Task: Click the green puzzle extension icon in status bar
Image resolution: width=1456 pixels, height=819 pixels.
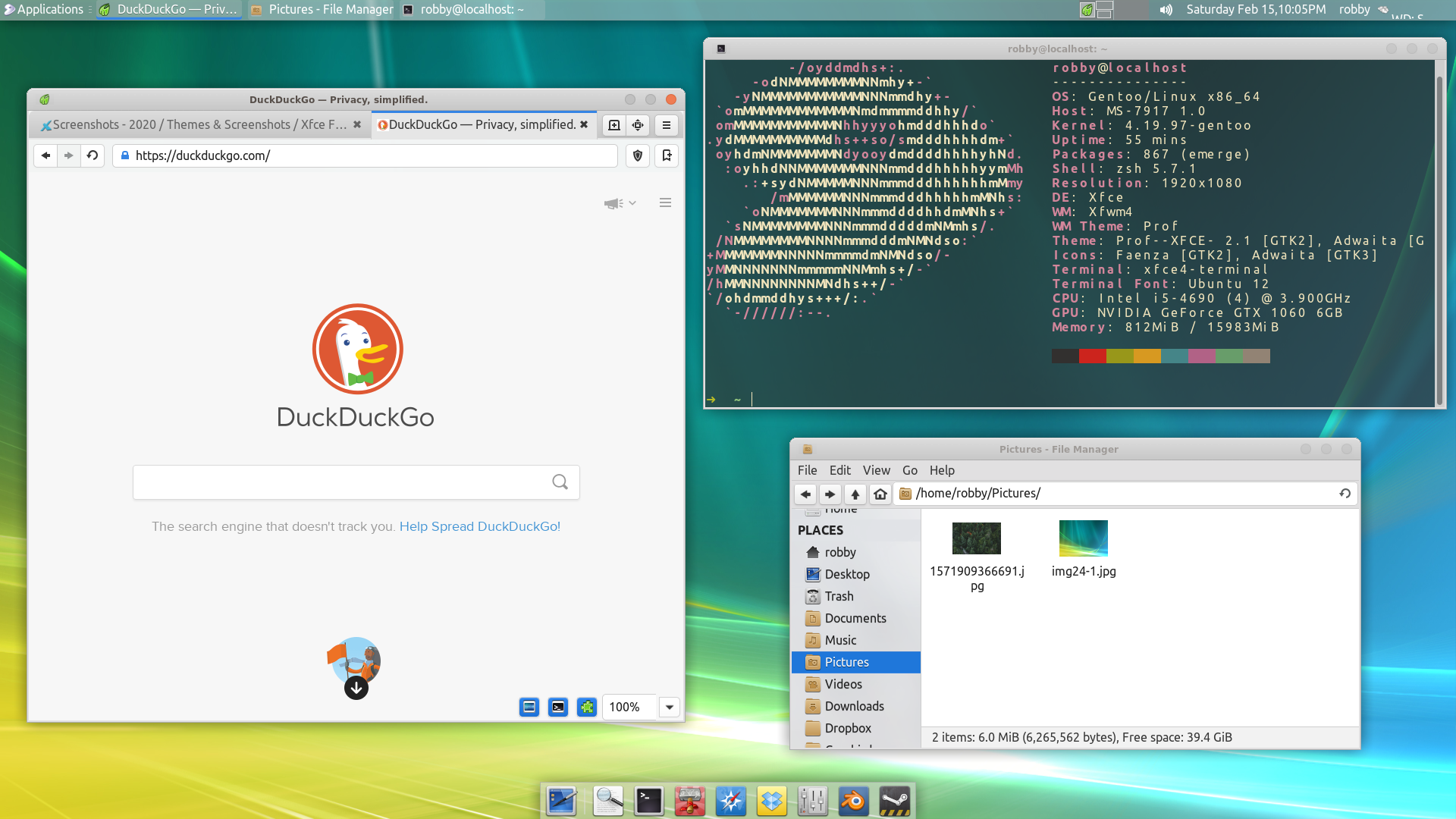Action: (x=587, y=707)
